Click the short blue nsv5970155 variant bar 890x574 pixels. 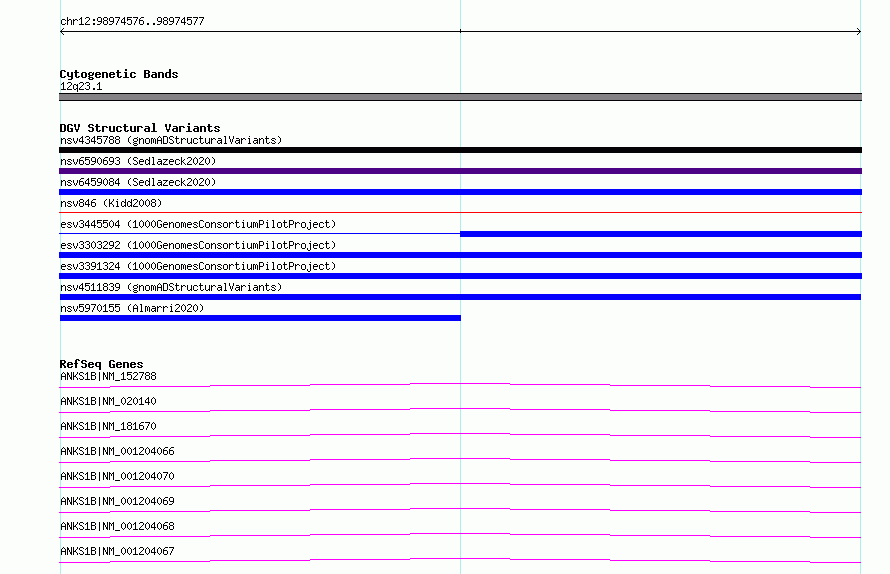click(x=261, y=318)
